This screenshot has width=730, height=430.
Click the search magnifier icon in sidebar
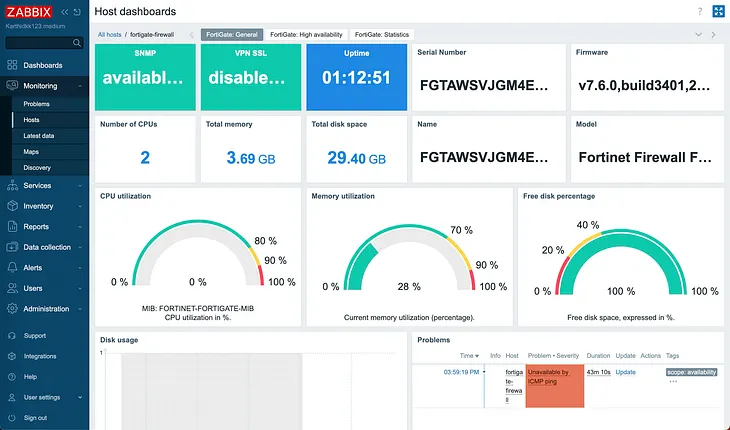pyautogui.click(x=77, y=43)
